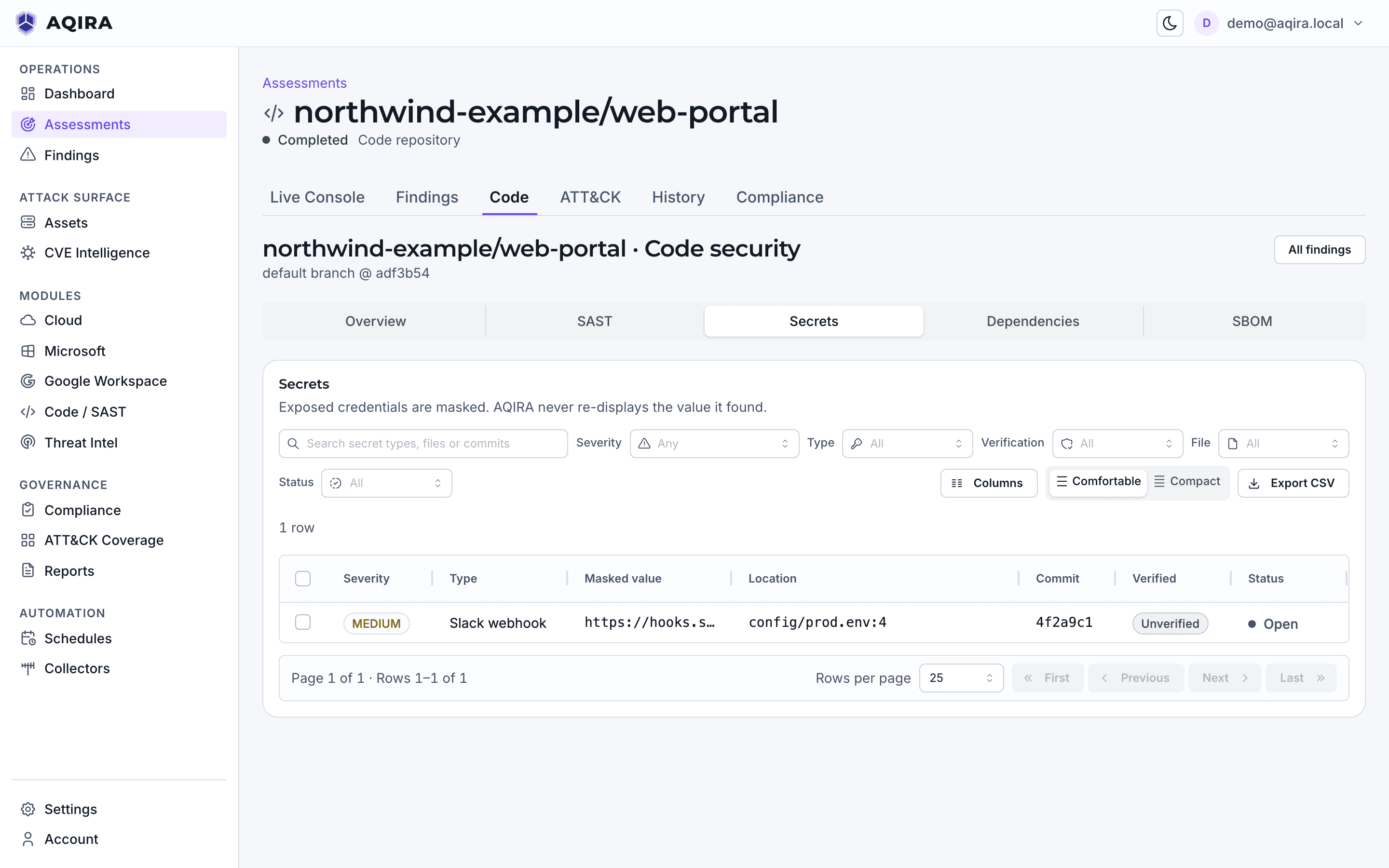Open the Columns chooser button
The height and width of the screenshot is (868, 1389).
[988, 483]
